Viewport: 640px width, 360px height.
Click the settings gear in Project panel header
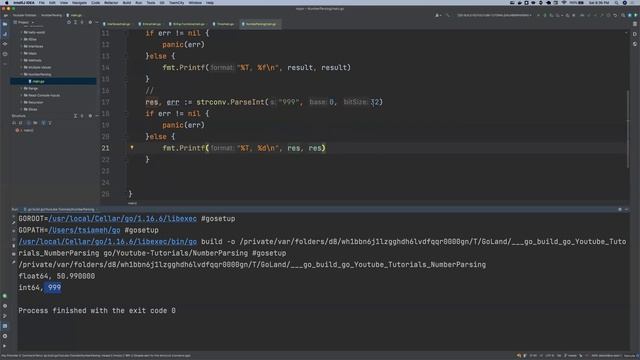click(x=90, y=22)
